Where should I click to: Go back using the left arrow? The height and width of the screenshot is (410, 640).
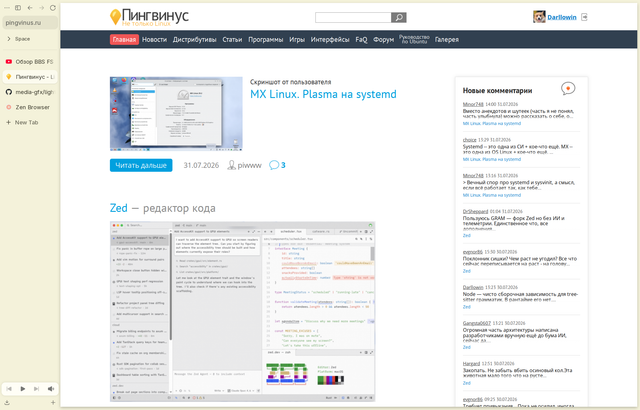point(30,8)
